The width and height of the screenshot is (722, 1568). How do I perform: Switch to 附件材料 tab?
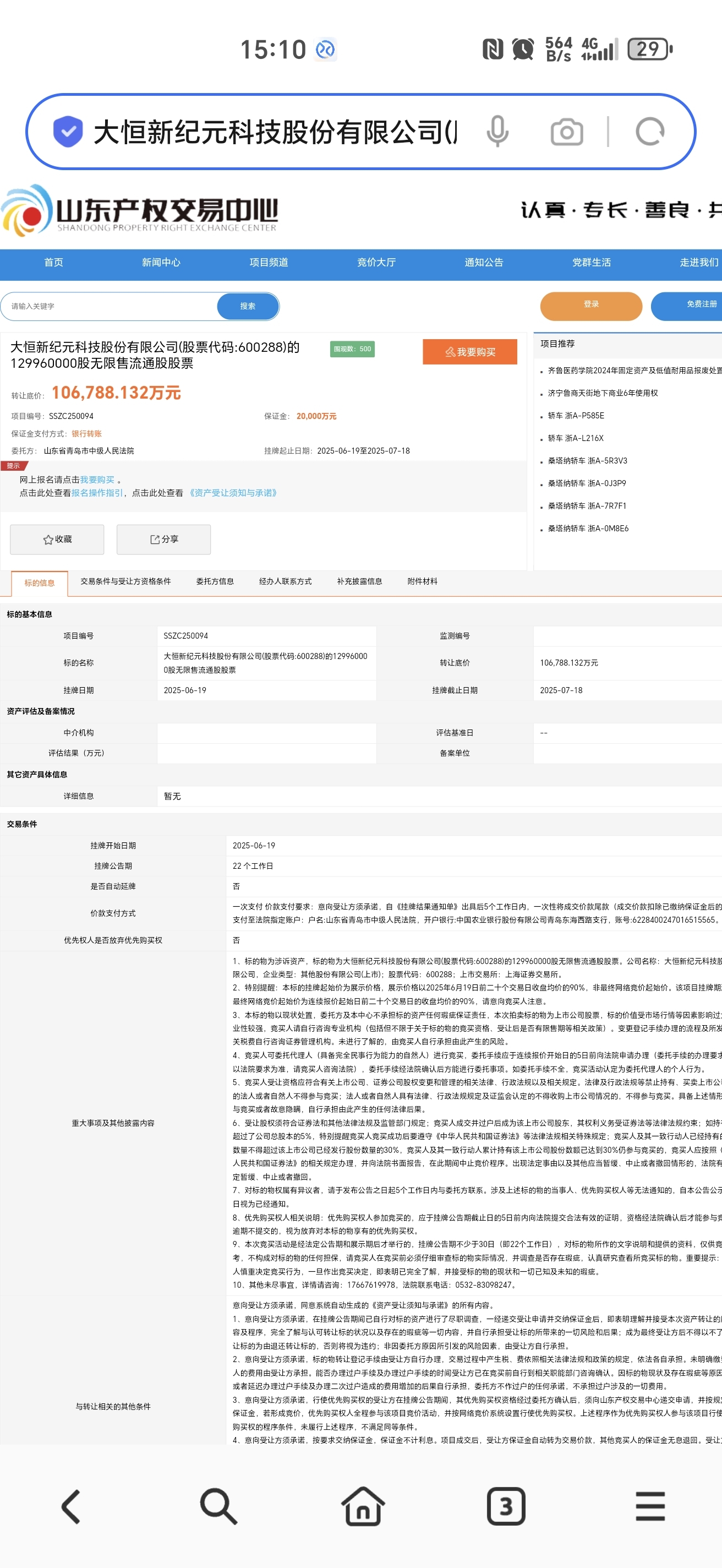pyautogui.click(x=422, y=581)
